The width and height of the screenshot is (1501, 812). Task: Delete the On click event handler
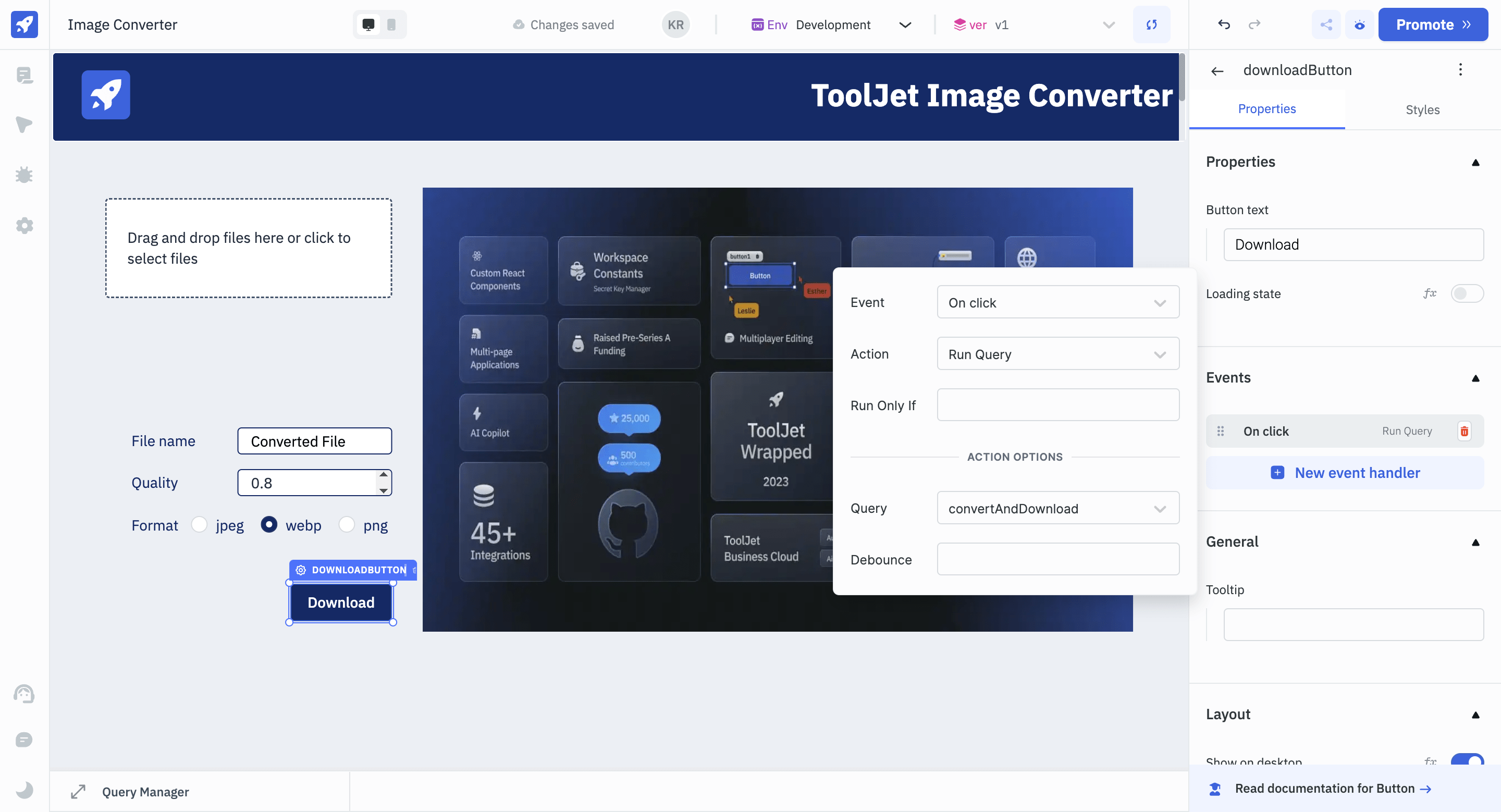click(1463, 431)
